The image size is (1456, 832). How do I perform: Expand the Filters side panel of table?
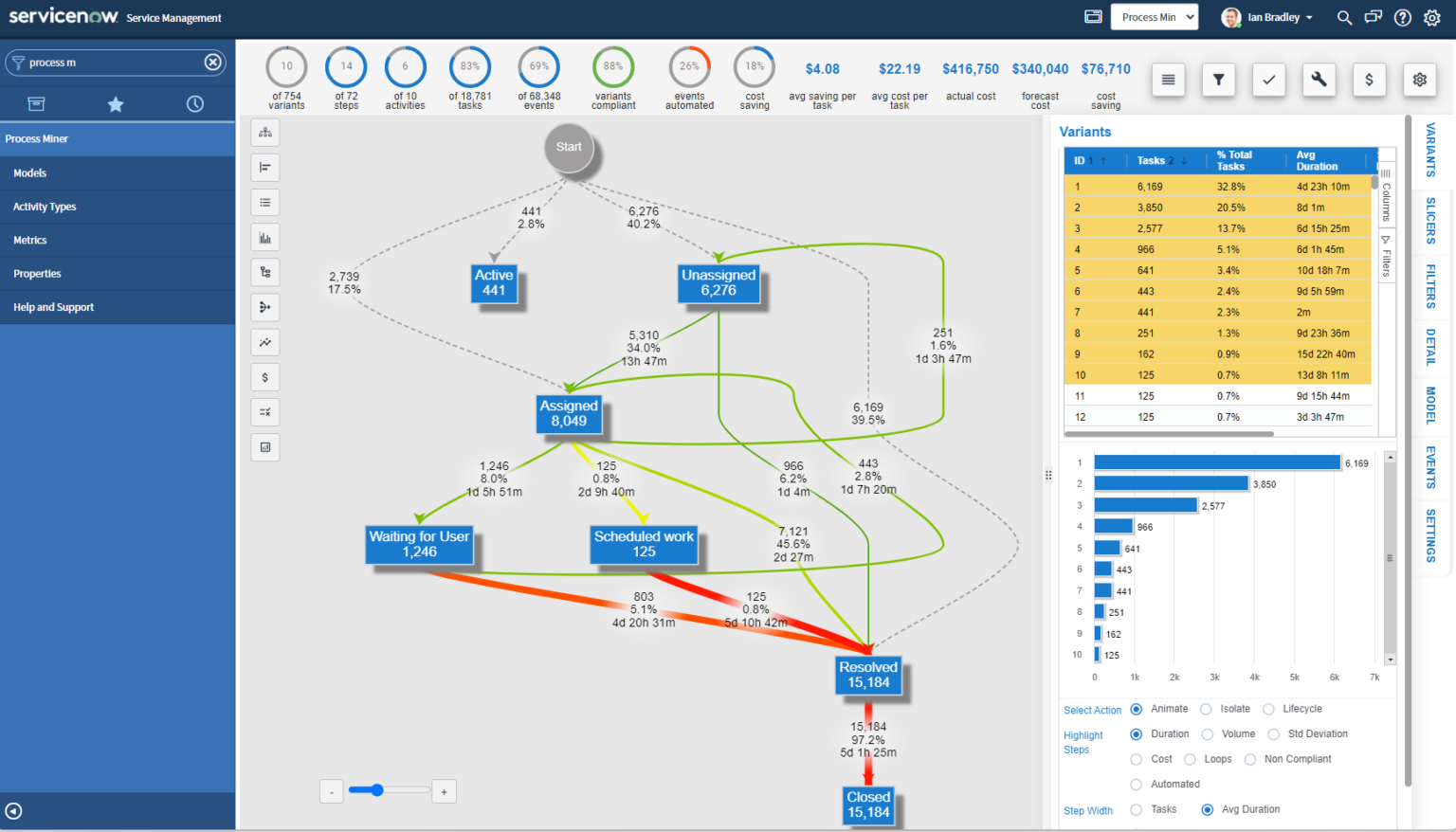[x=1386, y=257]
